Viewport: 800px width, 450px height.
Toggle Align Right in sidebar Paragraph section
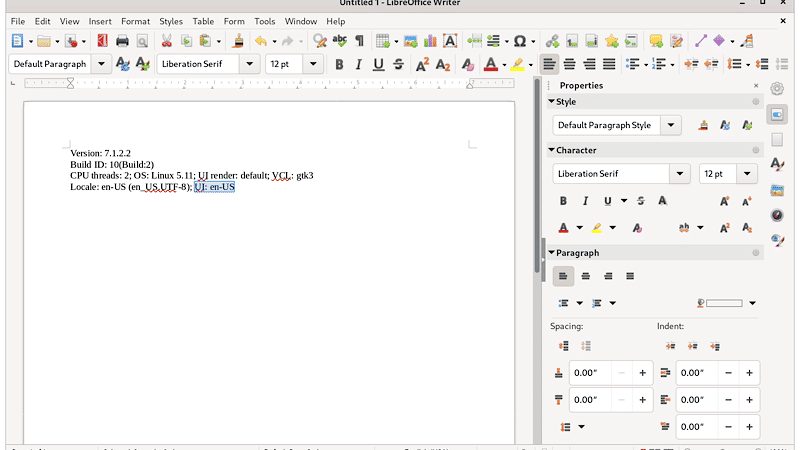608,276
